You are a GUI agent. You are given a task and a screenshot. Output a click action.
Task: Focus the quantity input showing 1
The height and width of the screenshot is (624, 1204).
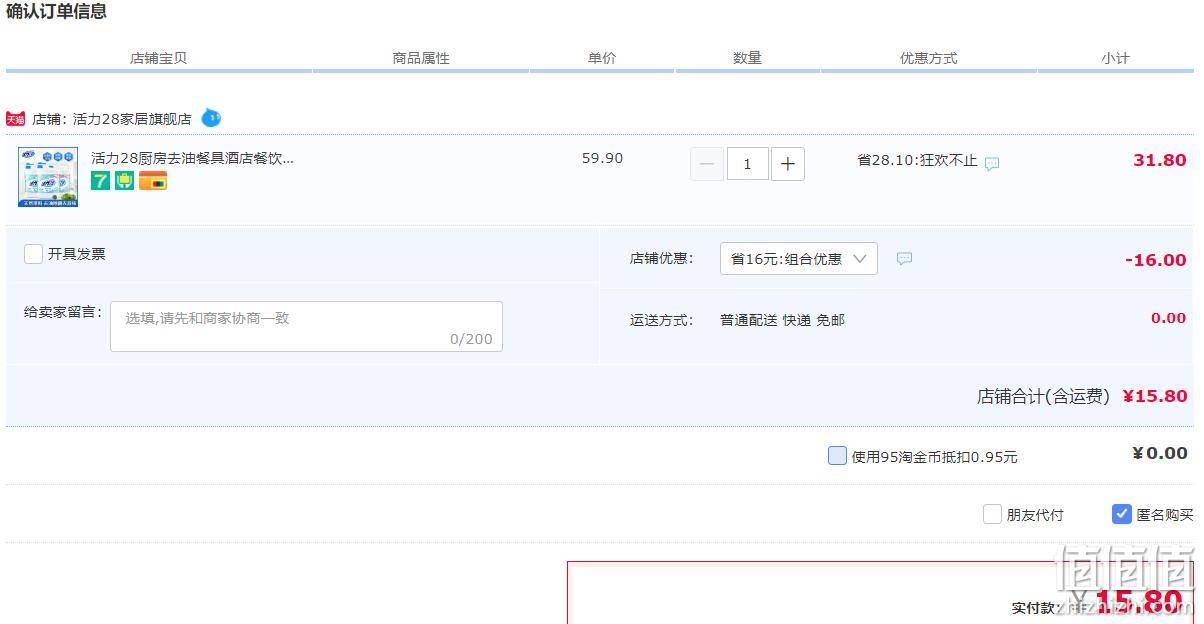tap(747, 164)
